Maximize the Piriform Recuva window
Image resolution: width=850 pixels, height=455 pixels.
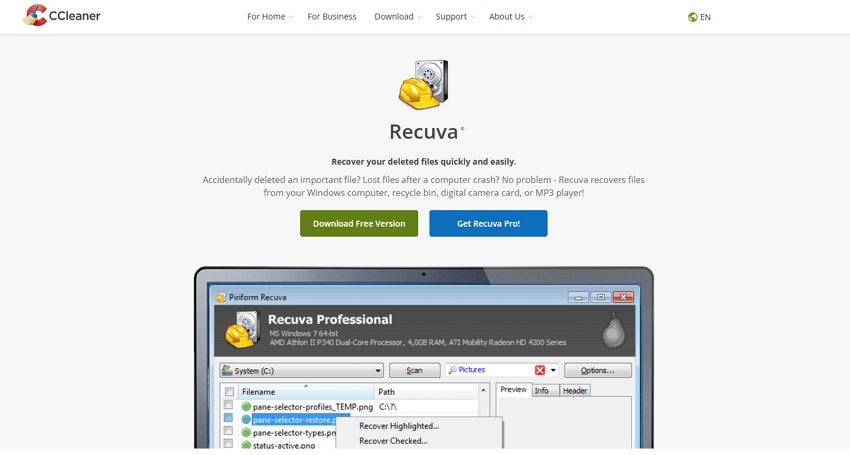click(601, 297)
